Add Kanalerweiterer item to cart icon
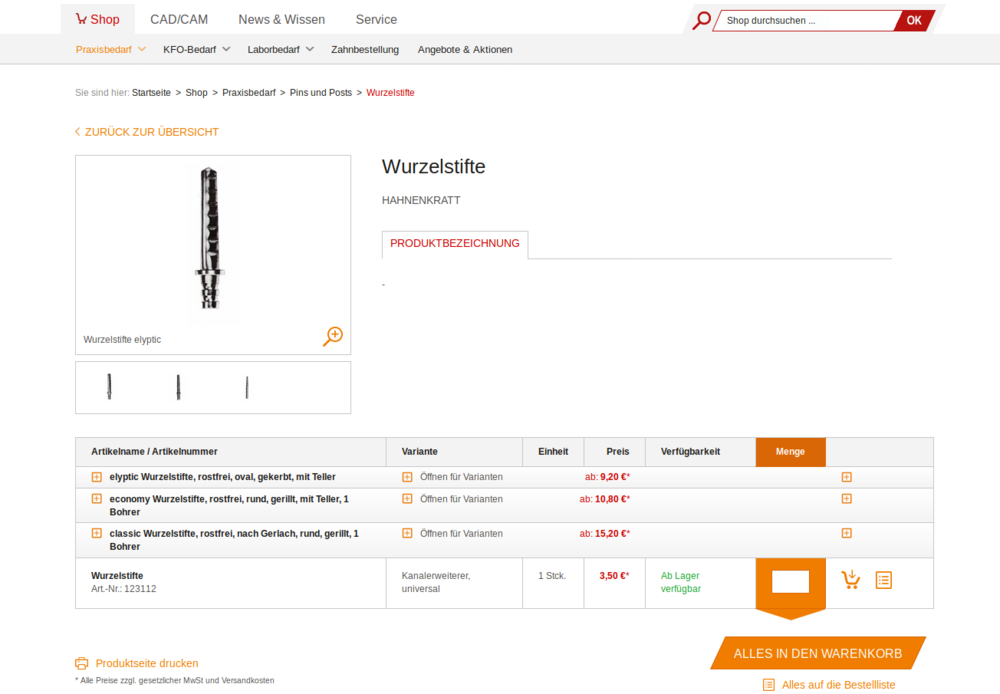This screenshot has width=1000, height=694. coord(850,580)
